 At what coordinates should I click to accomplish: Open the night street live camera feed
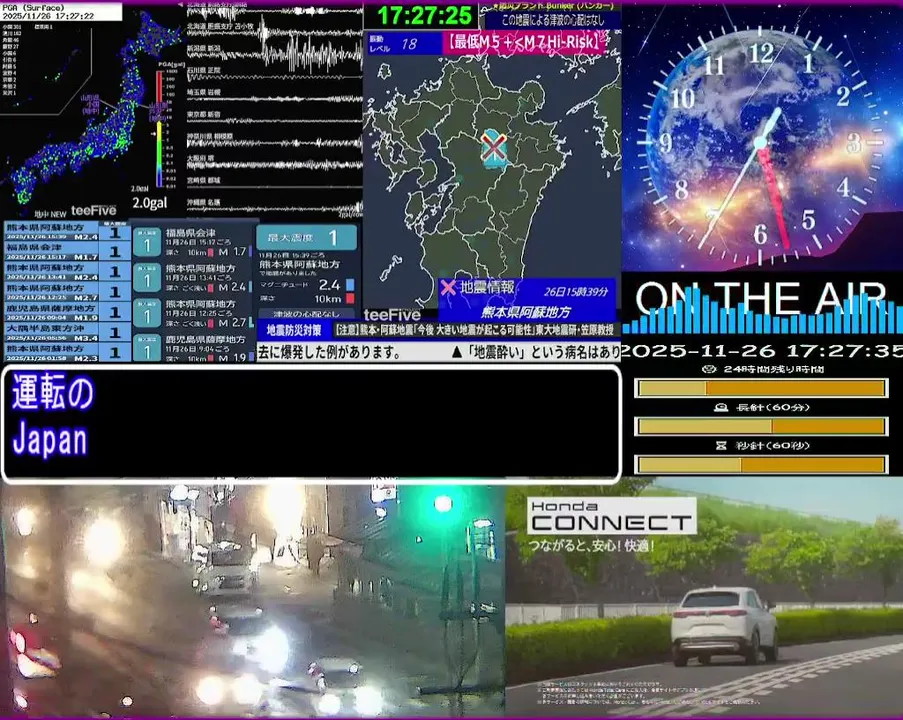tap(252, 599)
